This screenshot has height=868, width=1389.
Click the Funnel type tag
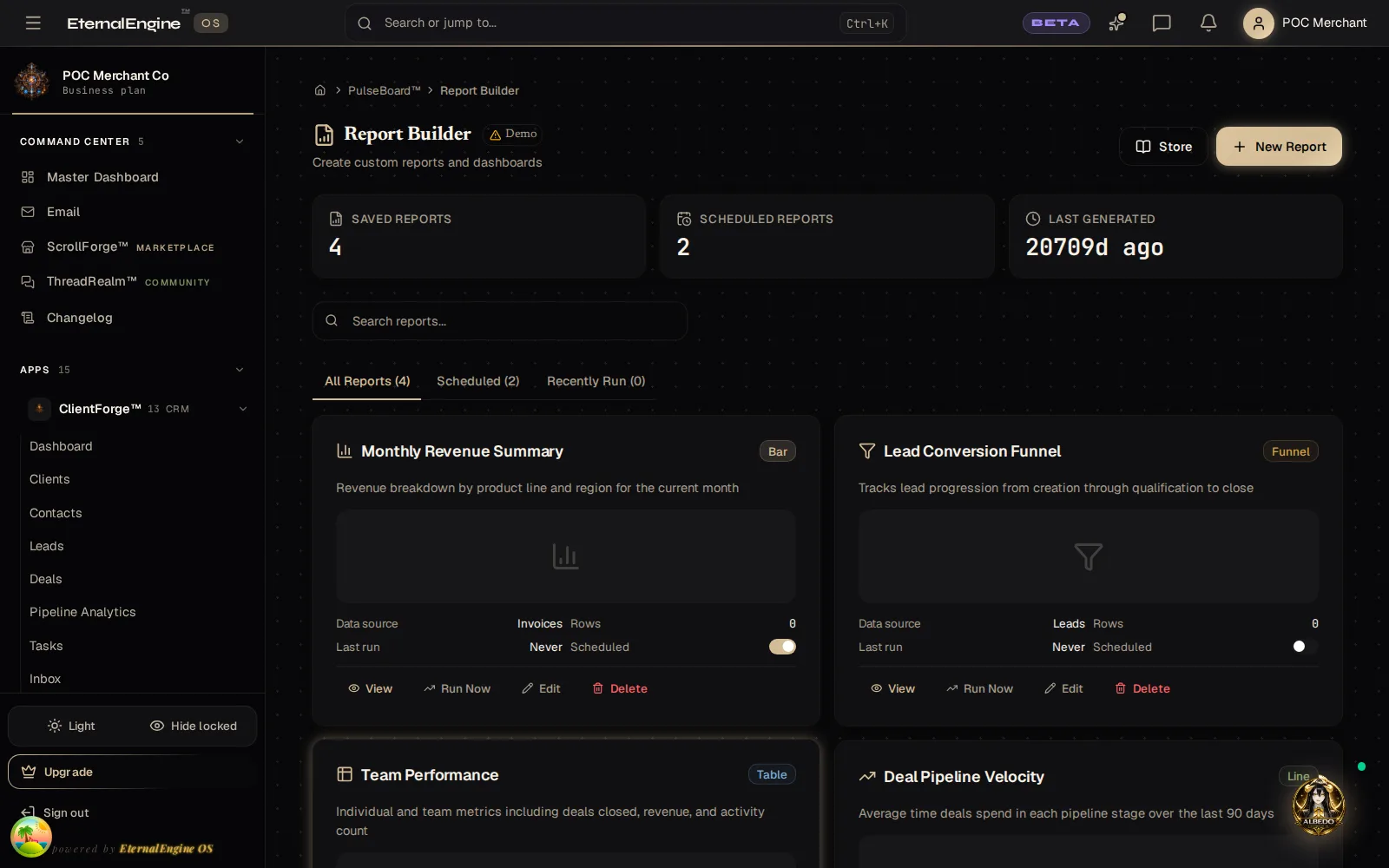click(1290, 451)
